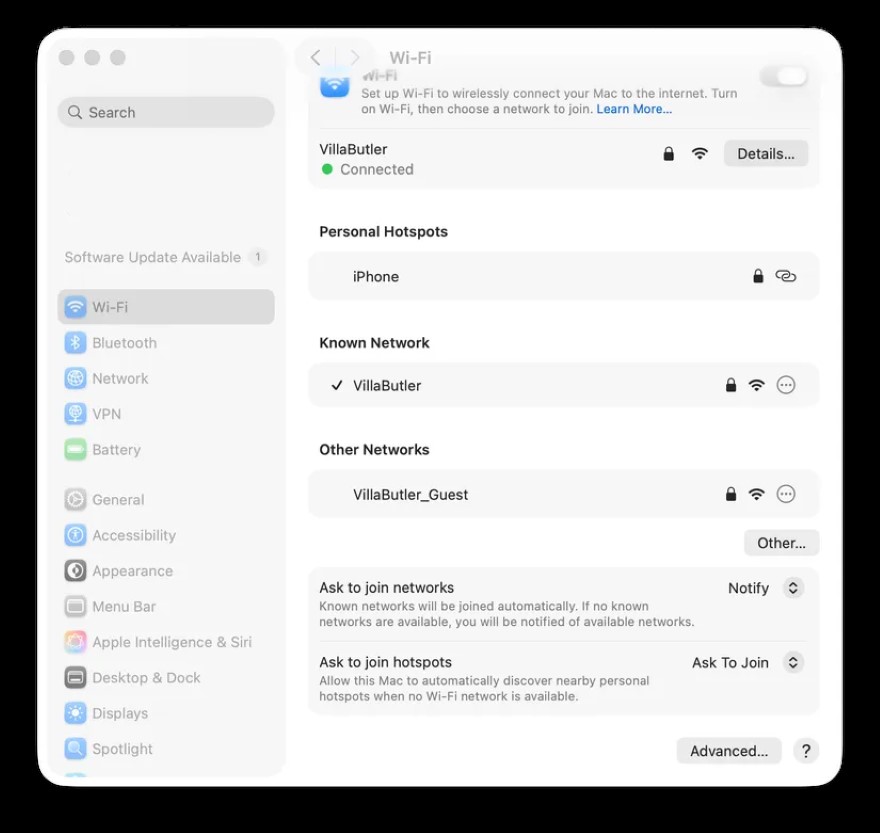Click the Bluetooth icon in sidebar

(75, 343)
